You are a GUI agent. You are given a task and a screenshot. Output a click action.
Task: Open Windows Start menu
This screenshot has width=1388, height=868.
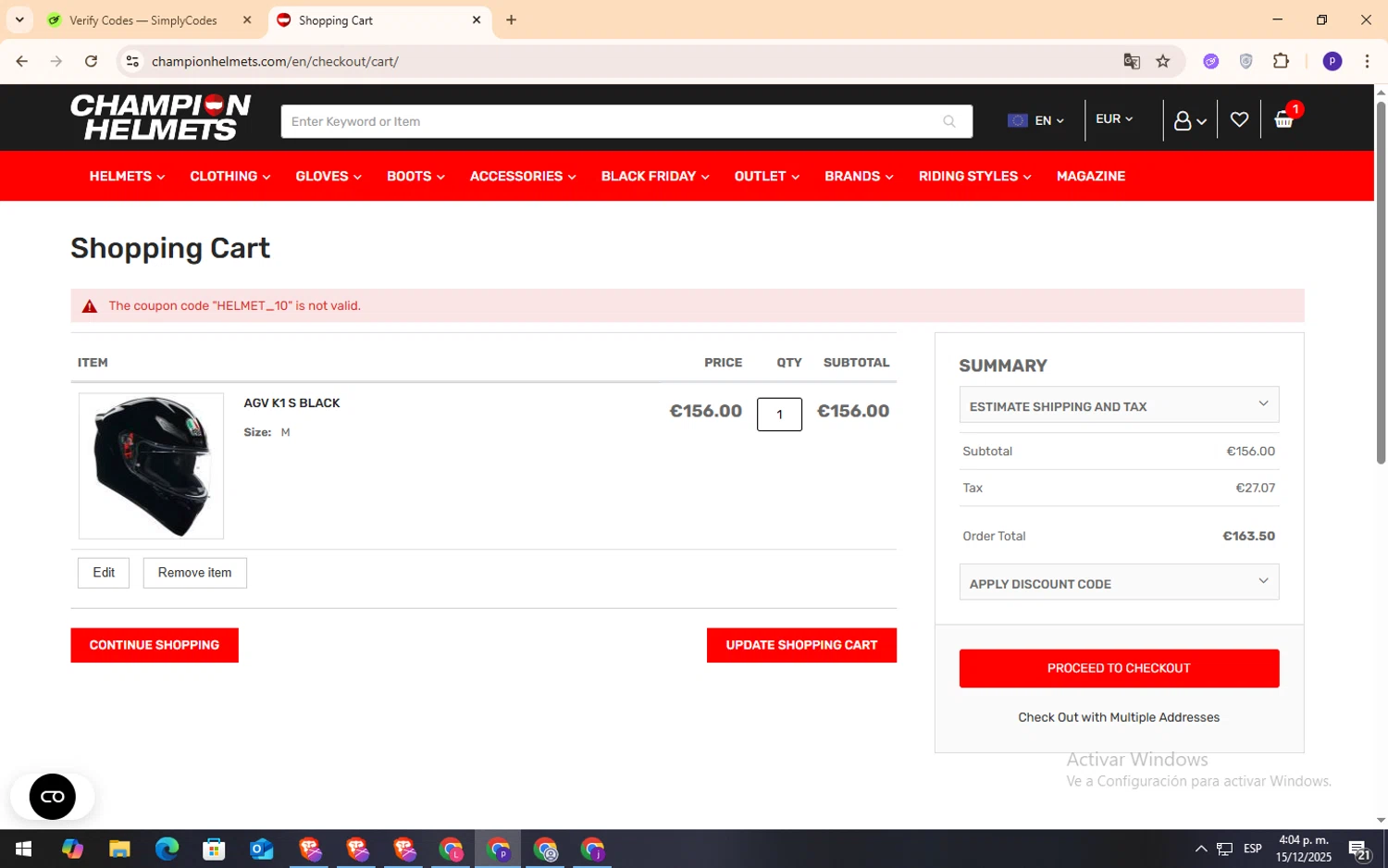23,849
